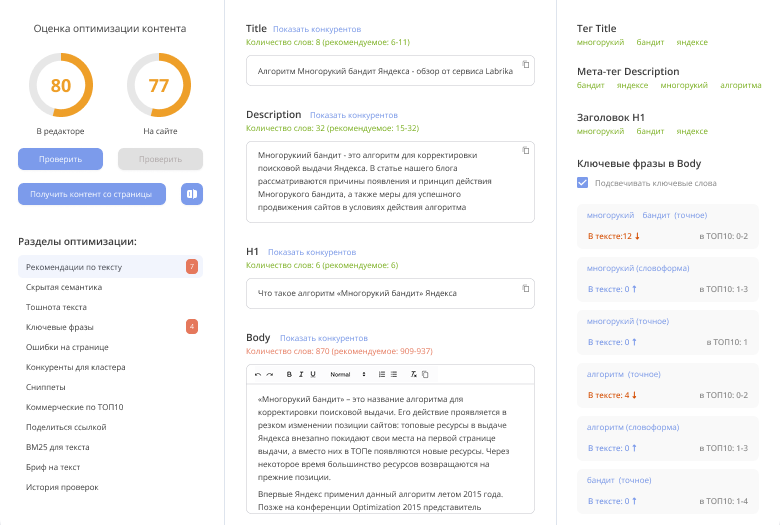The height and width of the screenshot is (525, 780).
Task: Click 'Получить контент со страницы' button
Action: (x=92, y=194)
